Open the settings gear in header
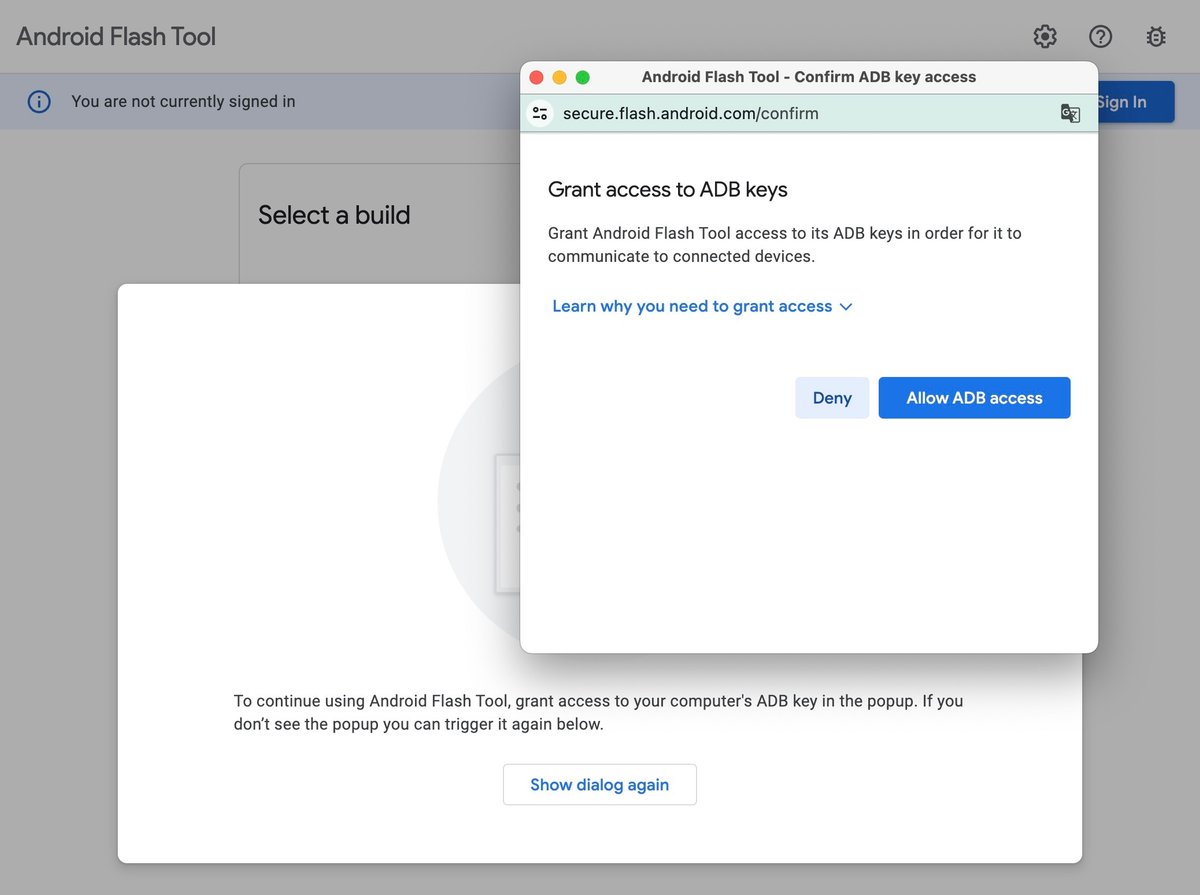The image size is (1200, 895). [x=1045, y=37]
